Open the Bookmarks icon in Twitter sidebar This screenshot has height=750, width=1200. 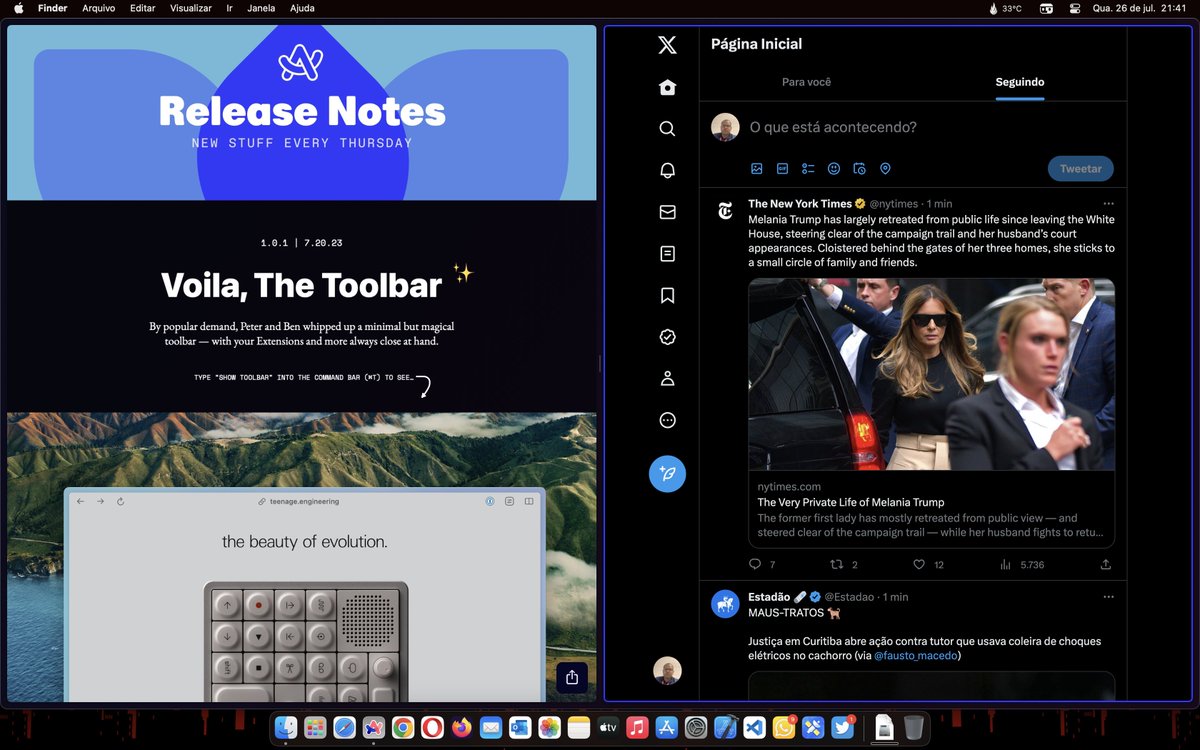pos(667,296)
